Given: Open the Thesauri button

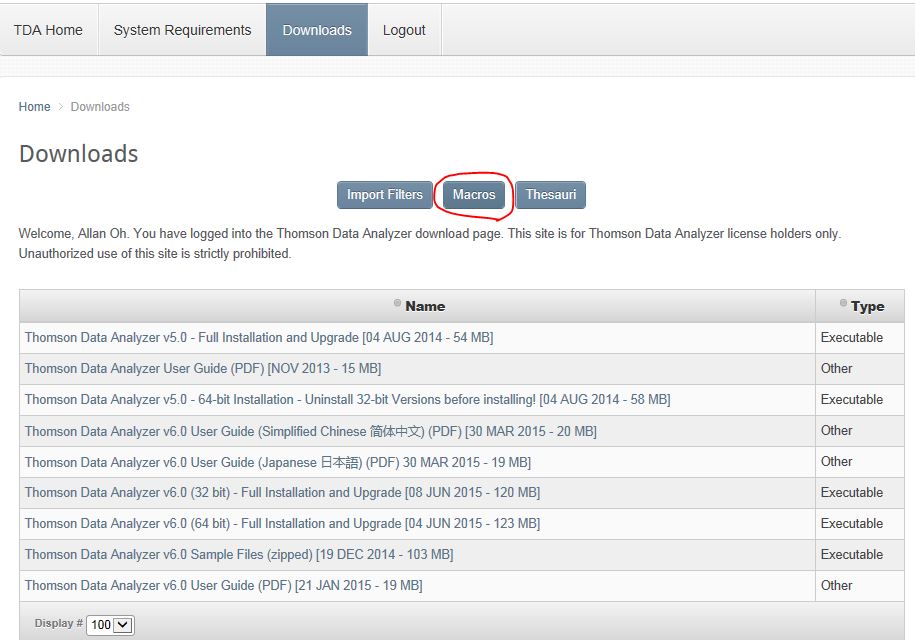Looking at the screenshot, I should [551, 195].
